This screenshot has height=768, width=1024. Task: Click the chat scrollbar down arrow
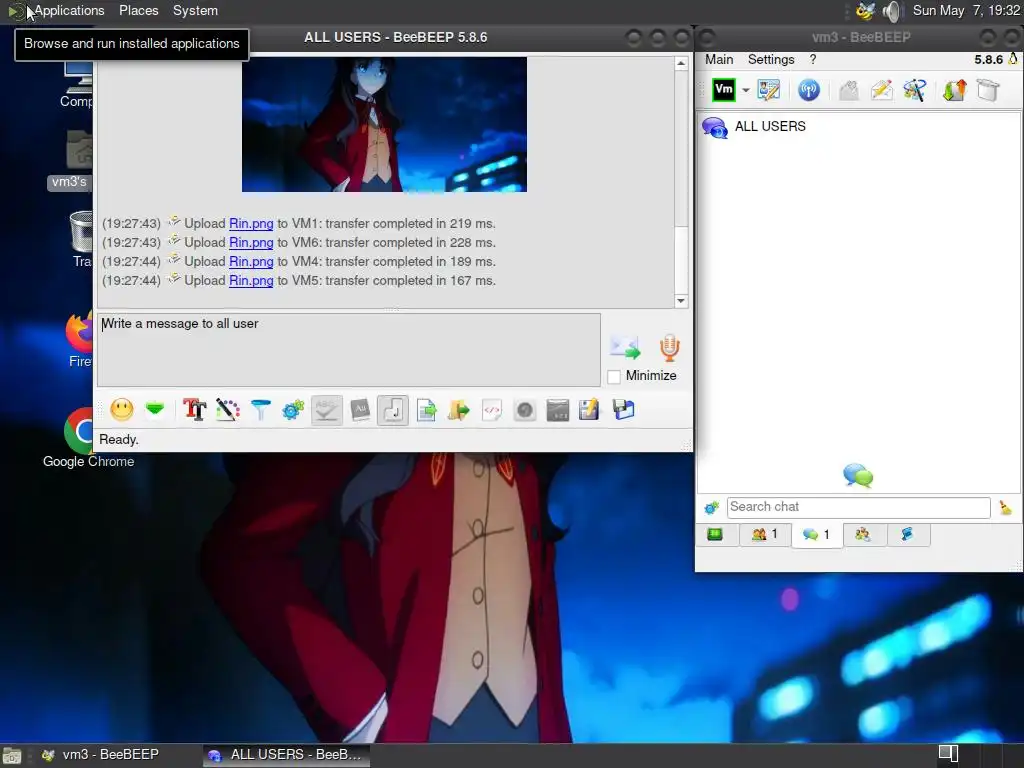pos(681,300)
